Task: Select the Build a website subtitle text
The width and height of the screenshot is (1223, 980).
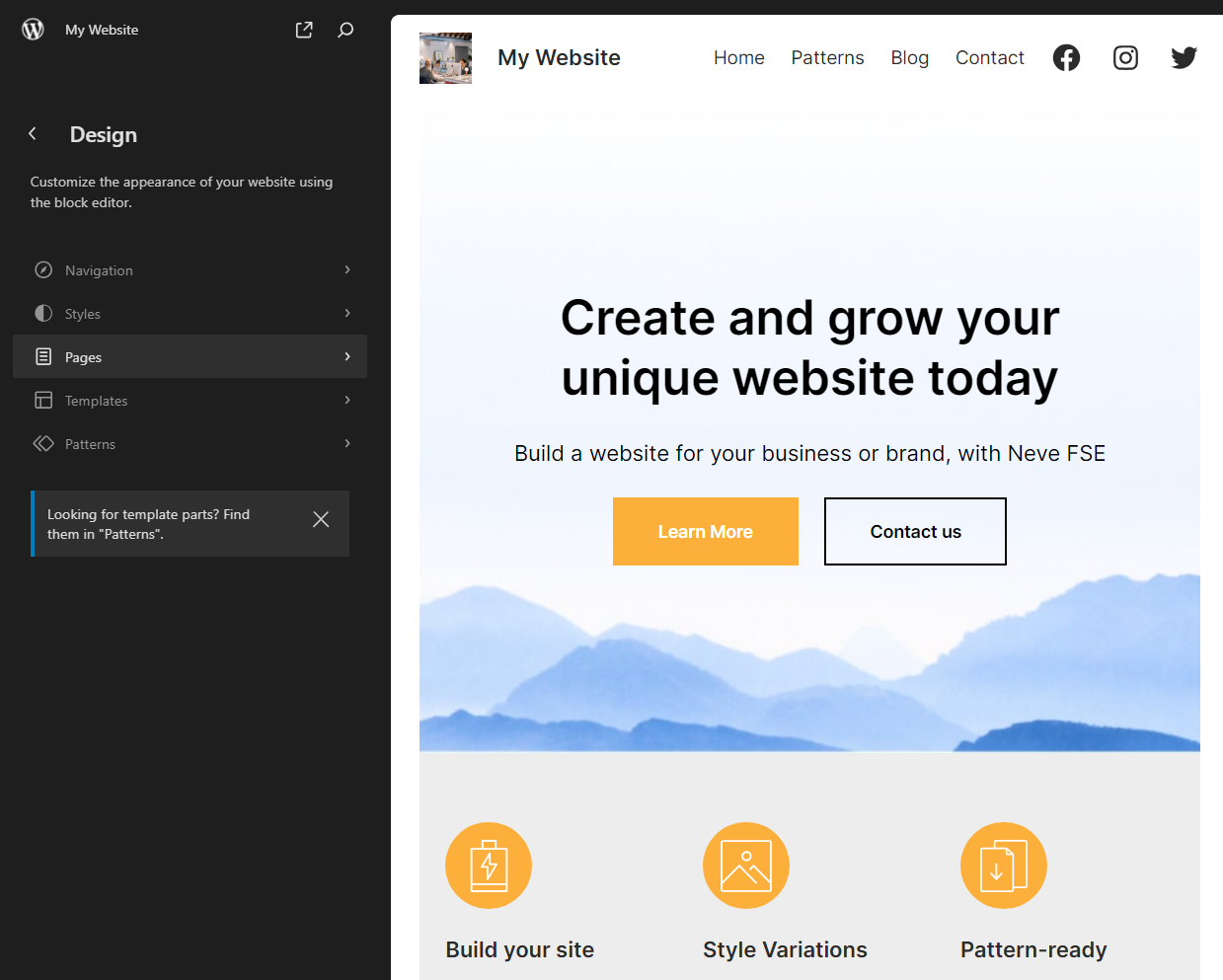Action: coord(809,453)
